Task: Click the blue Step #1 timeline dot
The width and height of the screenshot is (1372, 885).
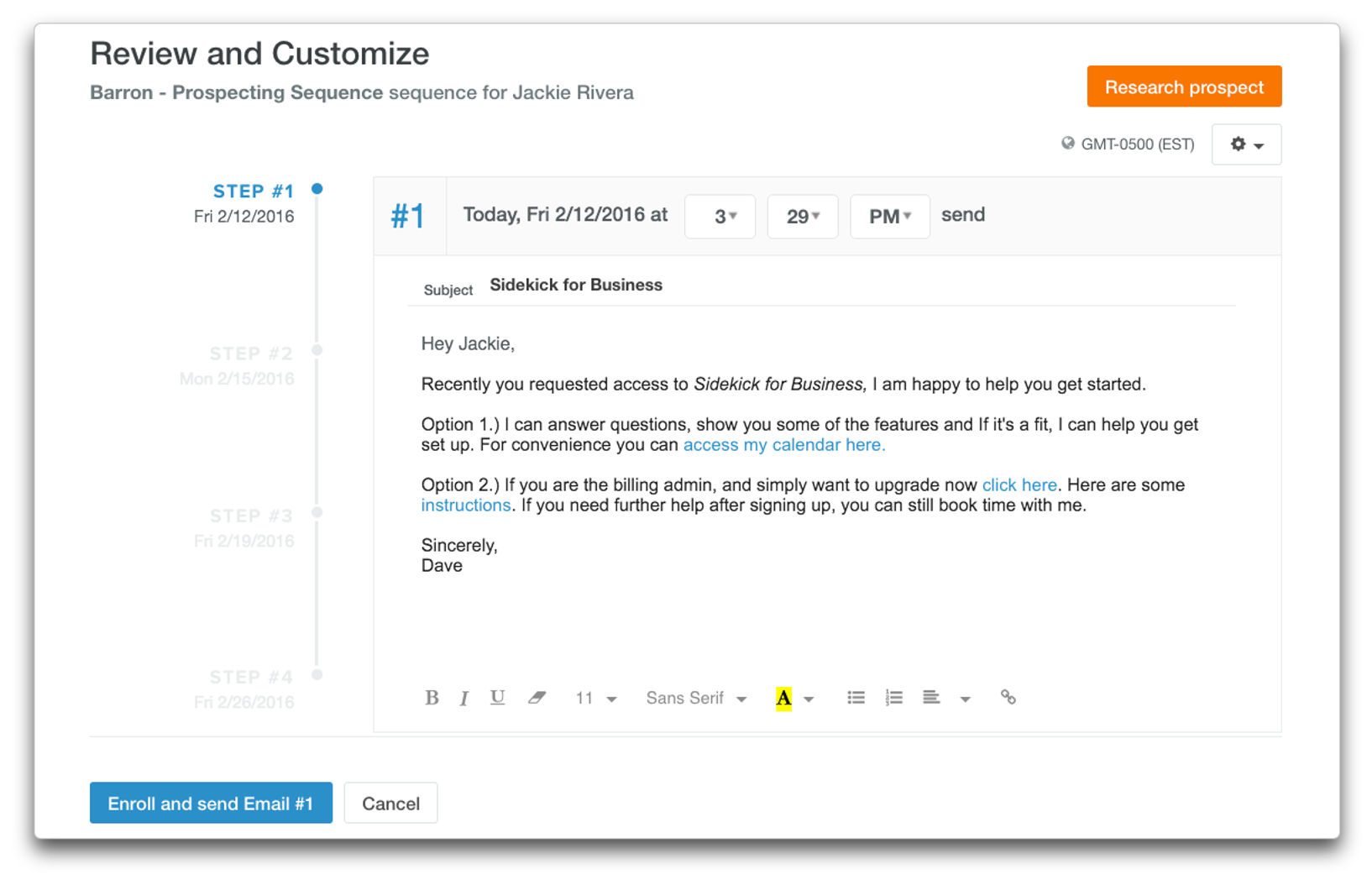Action: pos(317,189)
